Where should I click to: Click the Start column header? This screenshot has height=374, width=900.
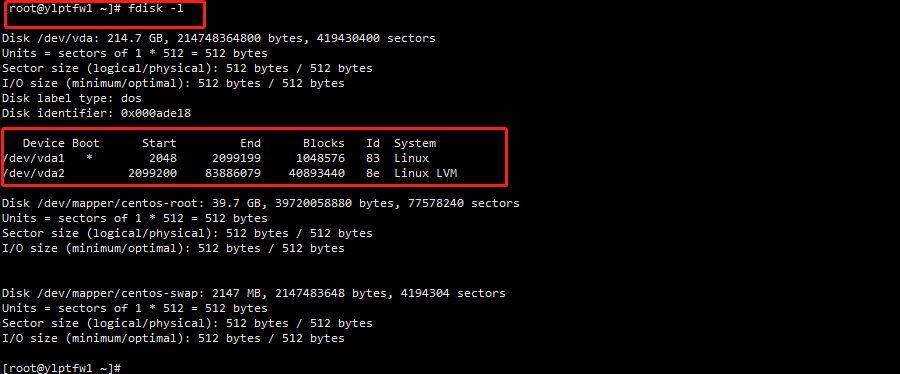pyautogui.click(x=160, y=143)
